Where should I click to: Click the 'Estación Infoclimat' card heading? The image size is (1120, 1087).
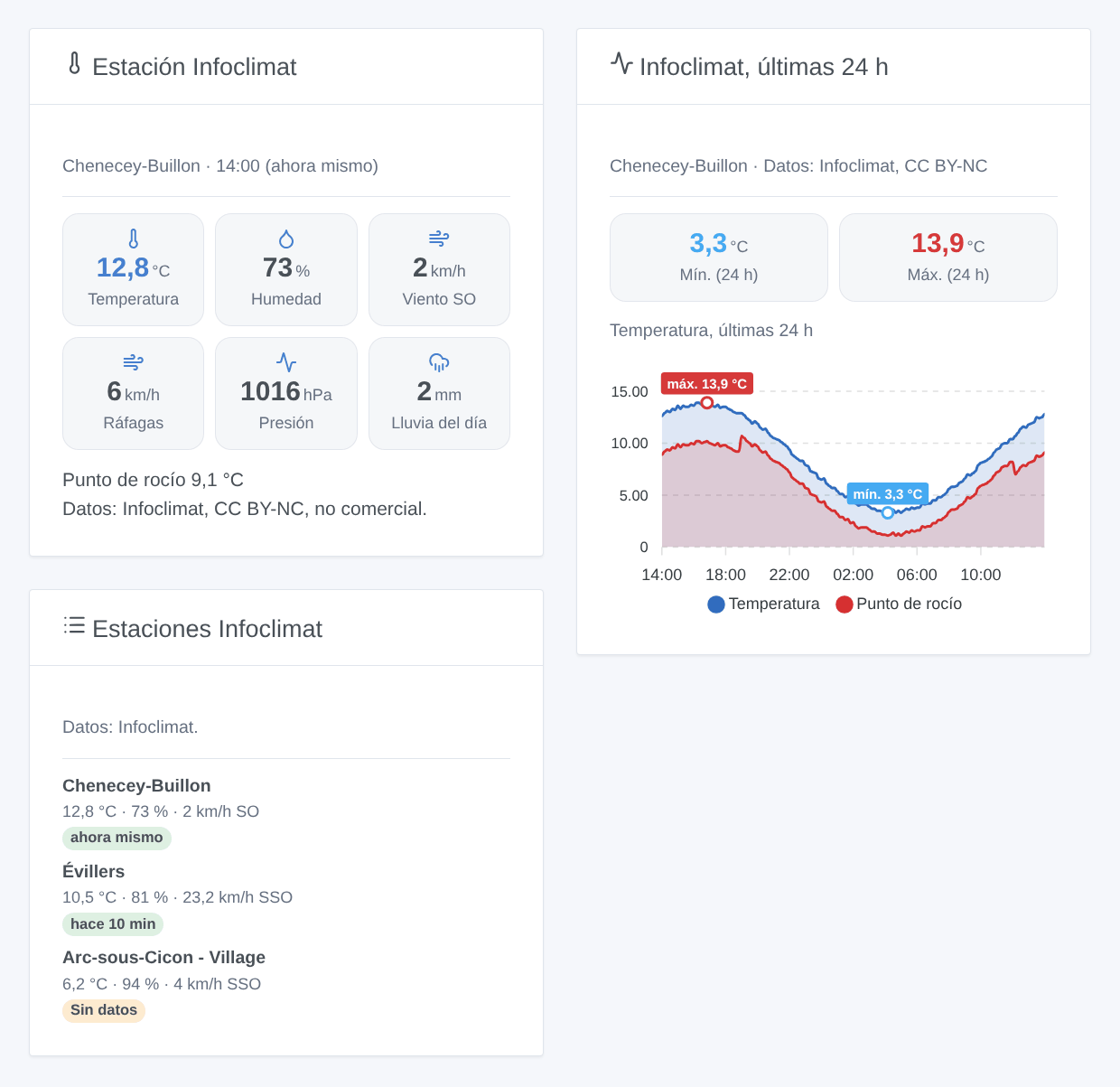click(x=194, y=67)
